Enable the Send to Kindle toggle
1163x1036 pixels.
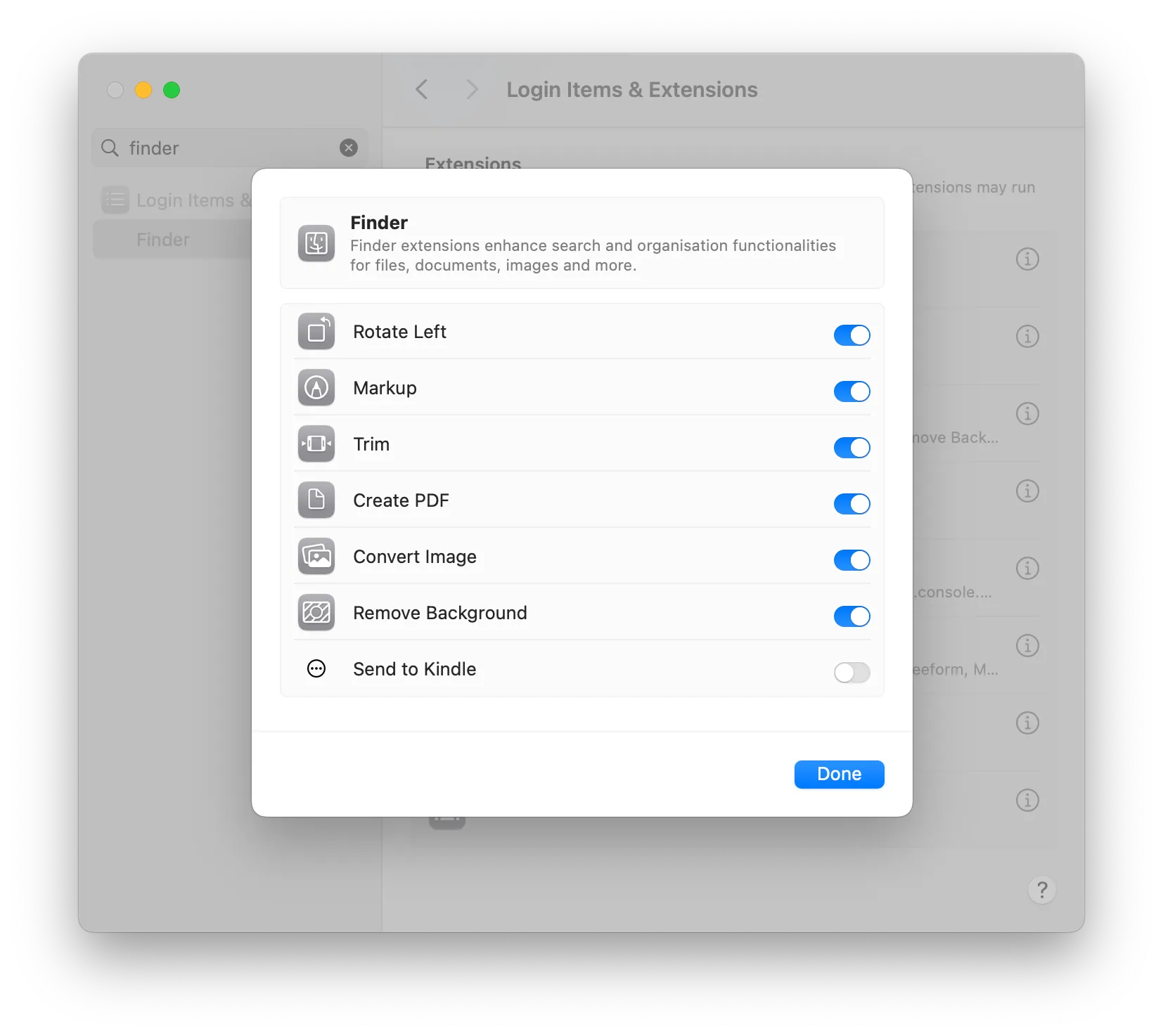point(852,673)
